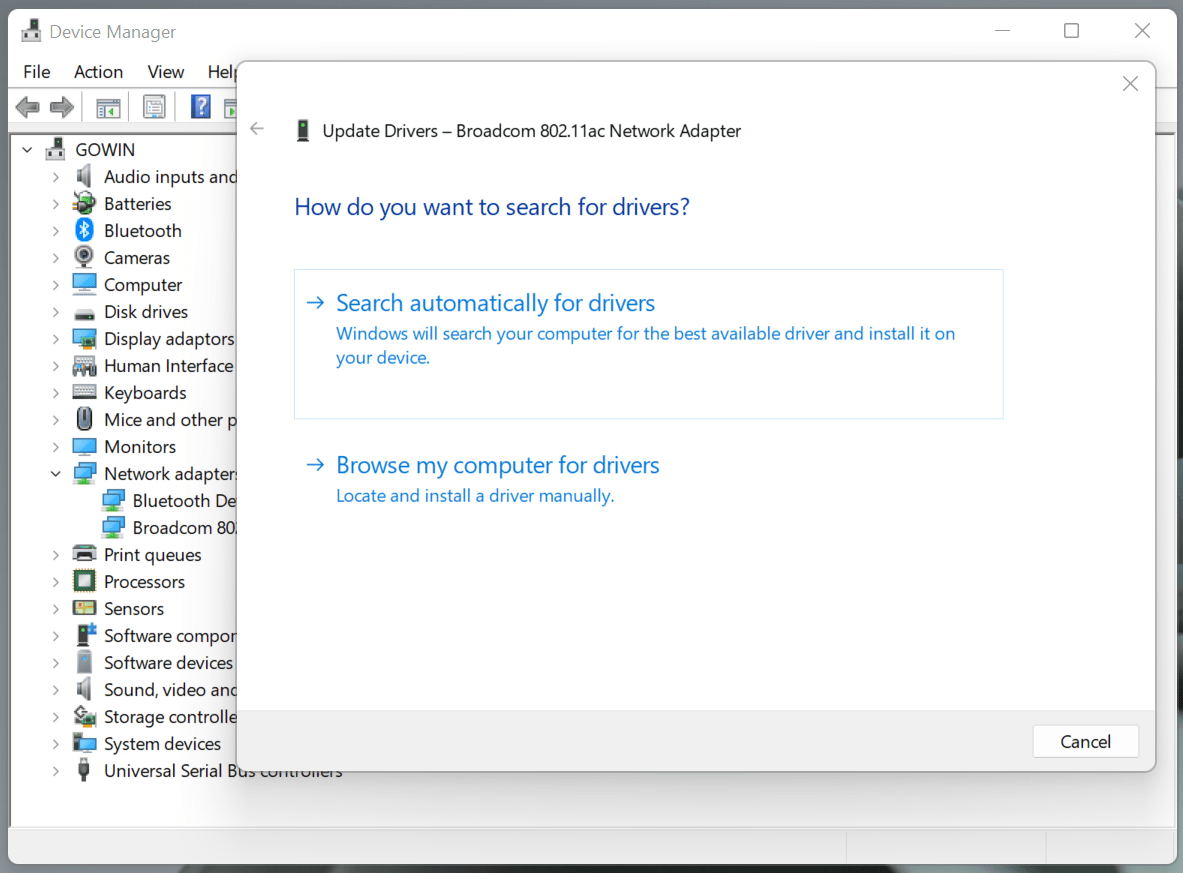Click the Processors category icon
This screenshot has height=873, width=1183.
tap(82, 581)
